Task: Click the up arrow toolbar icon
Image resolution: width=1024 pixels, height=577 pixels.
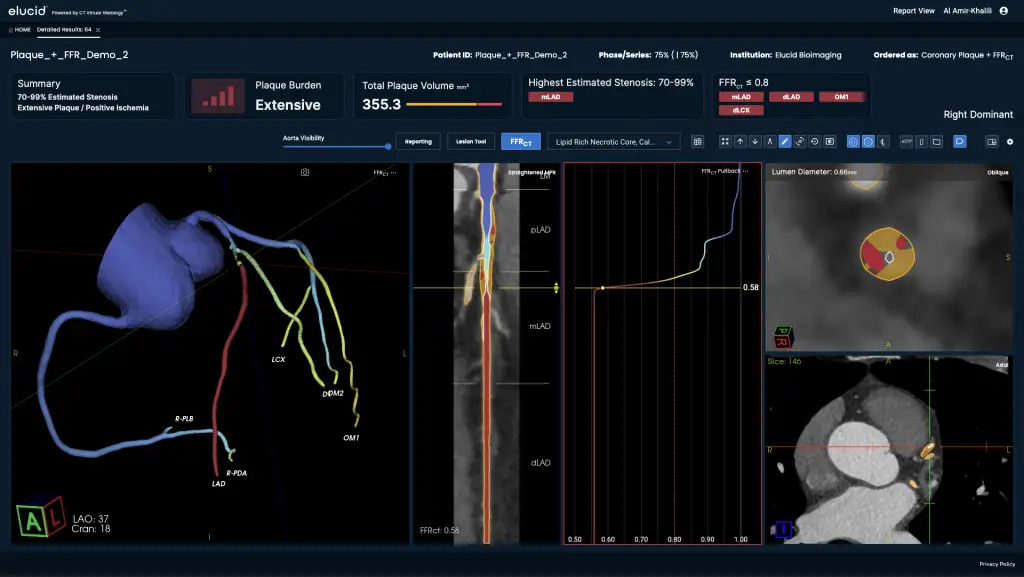Action: 740,142
